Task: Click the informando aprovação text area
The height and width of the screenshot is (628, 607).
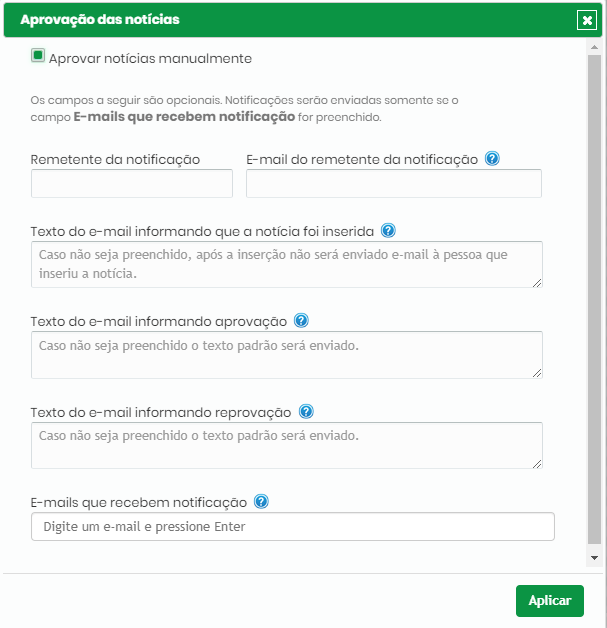Action: point(287,355)
